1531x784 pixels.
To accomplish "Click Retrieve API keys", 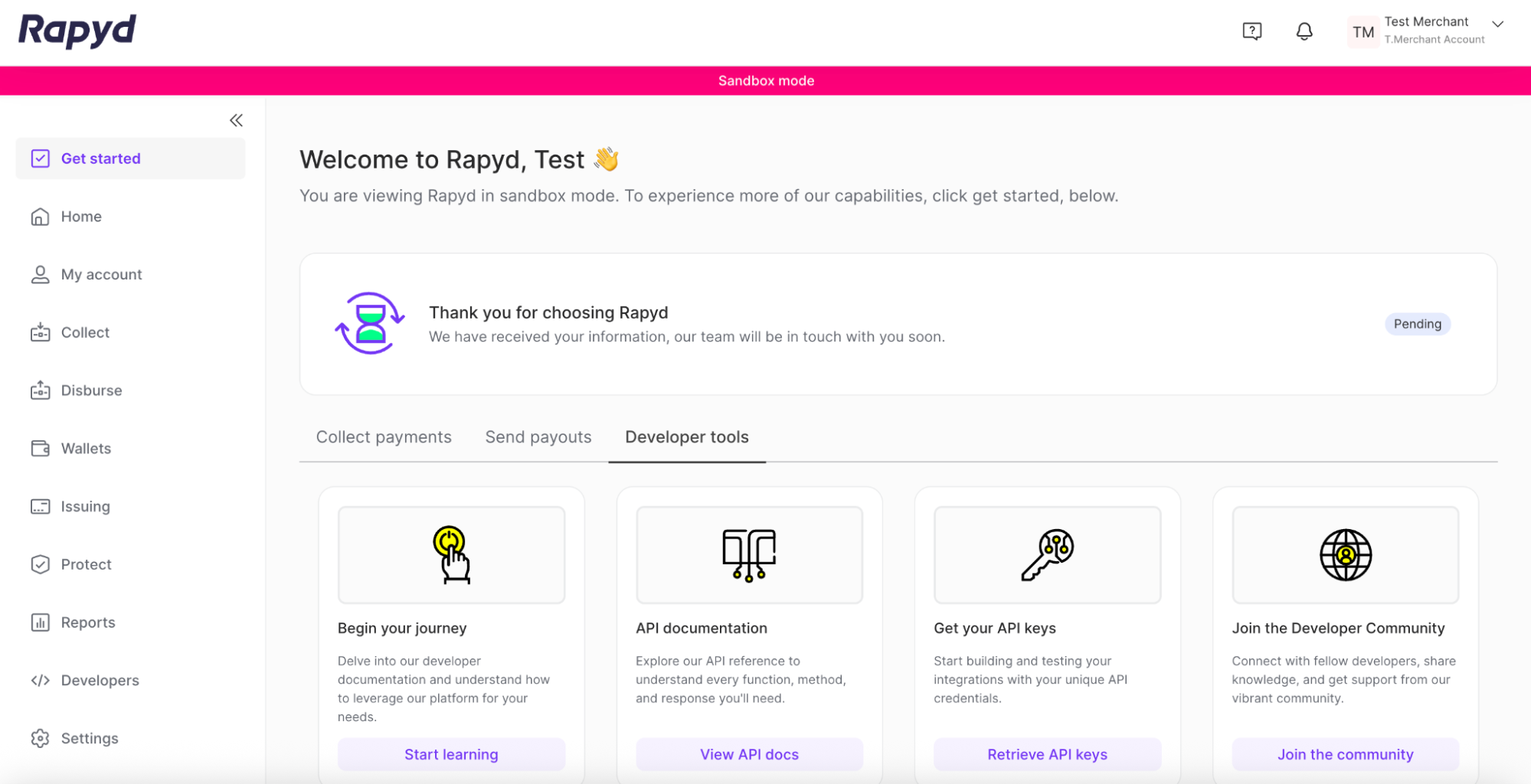I will click(1046, 754).
